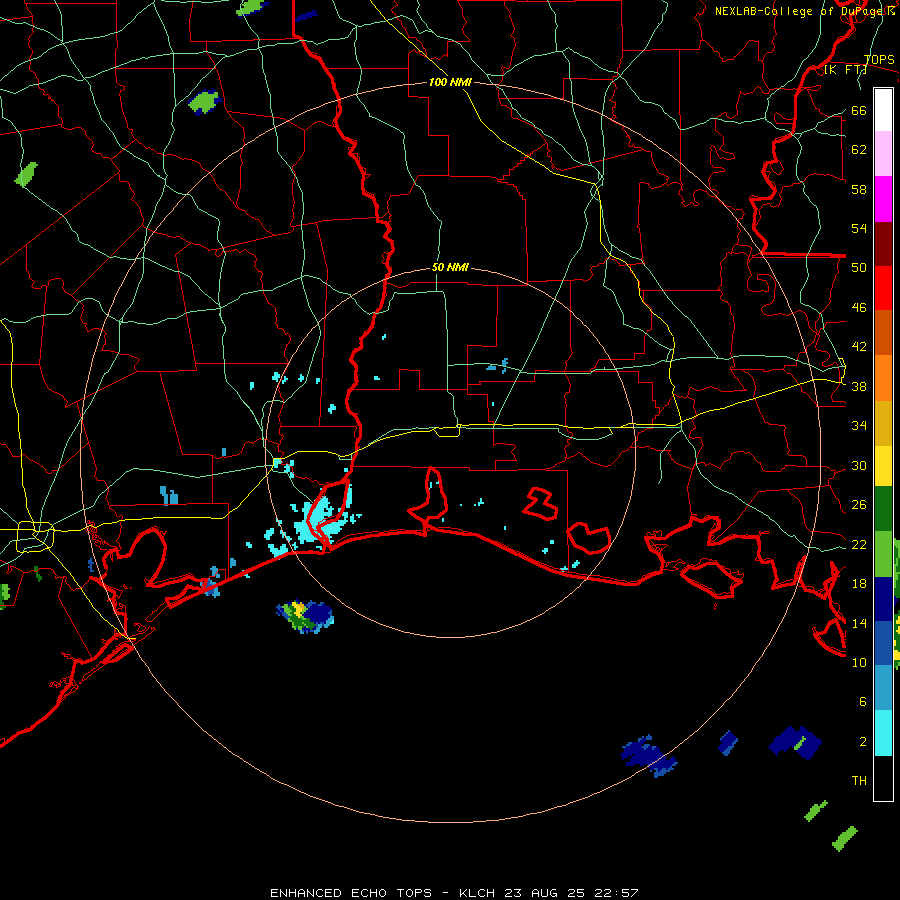Click the offshore storm cell with yellow core

click(305, 616)
